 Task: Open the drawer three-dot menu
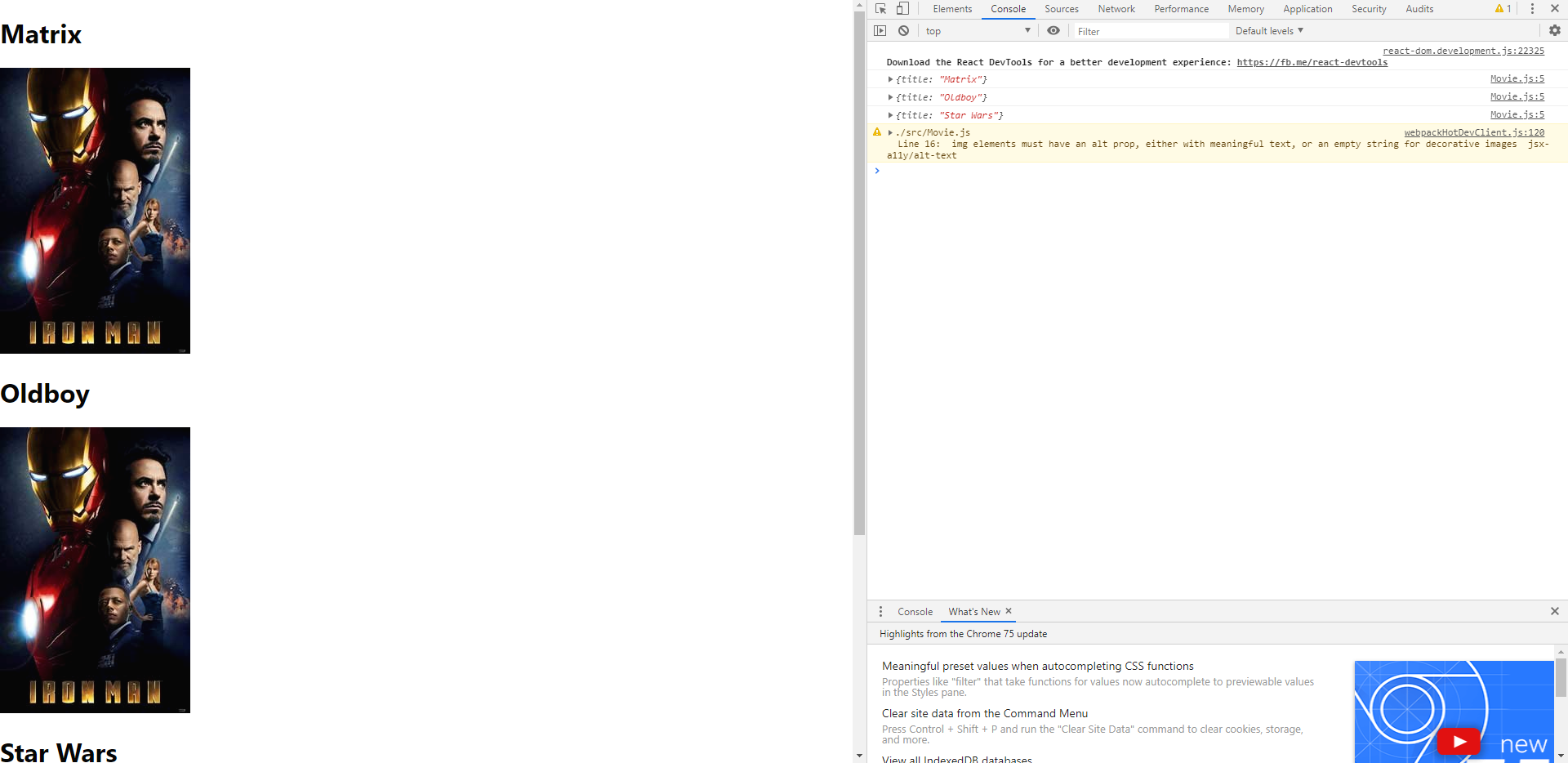point(880,611)
